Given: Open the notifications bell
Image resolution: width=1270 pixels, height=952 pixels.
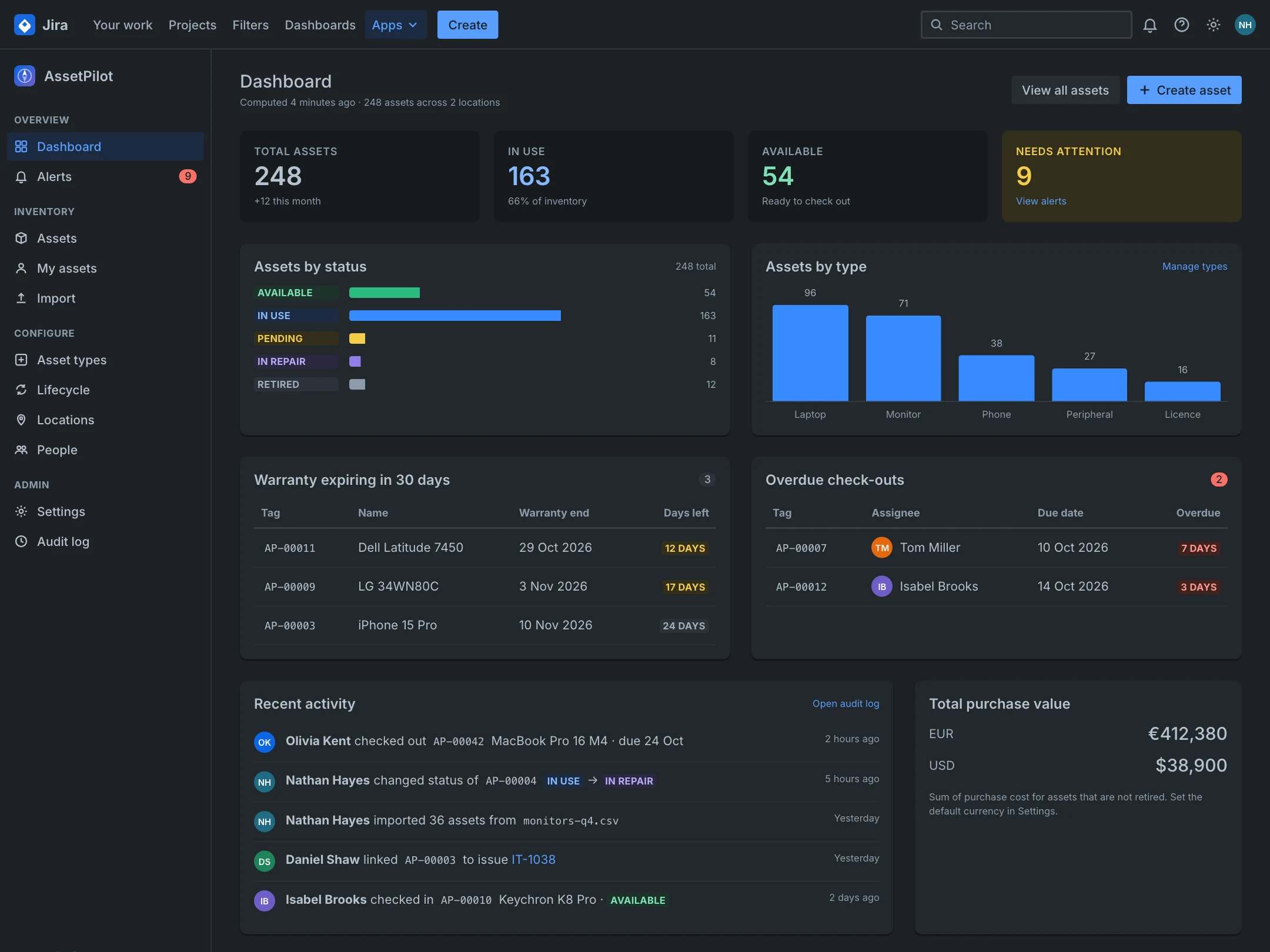Looking at the screenshot, I should tap(1150, 25).
